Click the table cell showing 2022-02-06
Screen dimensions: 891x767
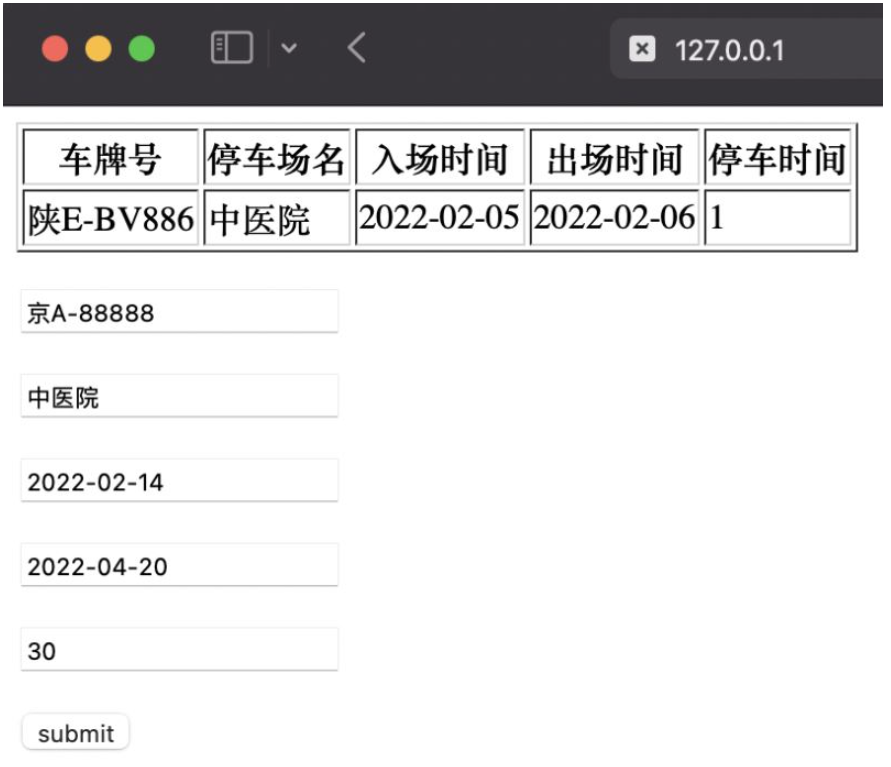(x=612, y=216)
